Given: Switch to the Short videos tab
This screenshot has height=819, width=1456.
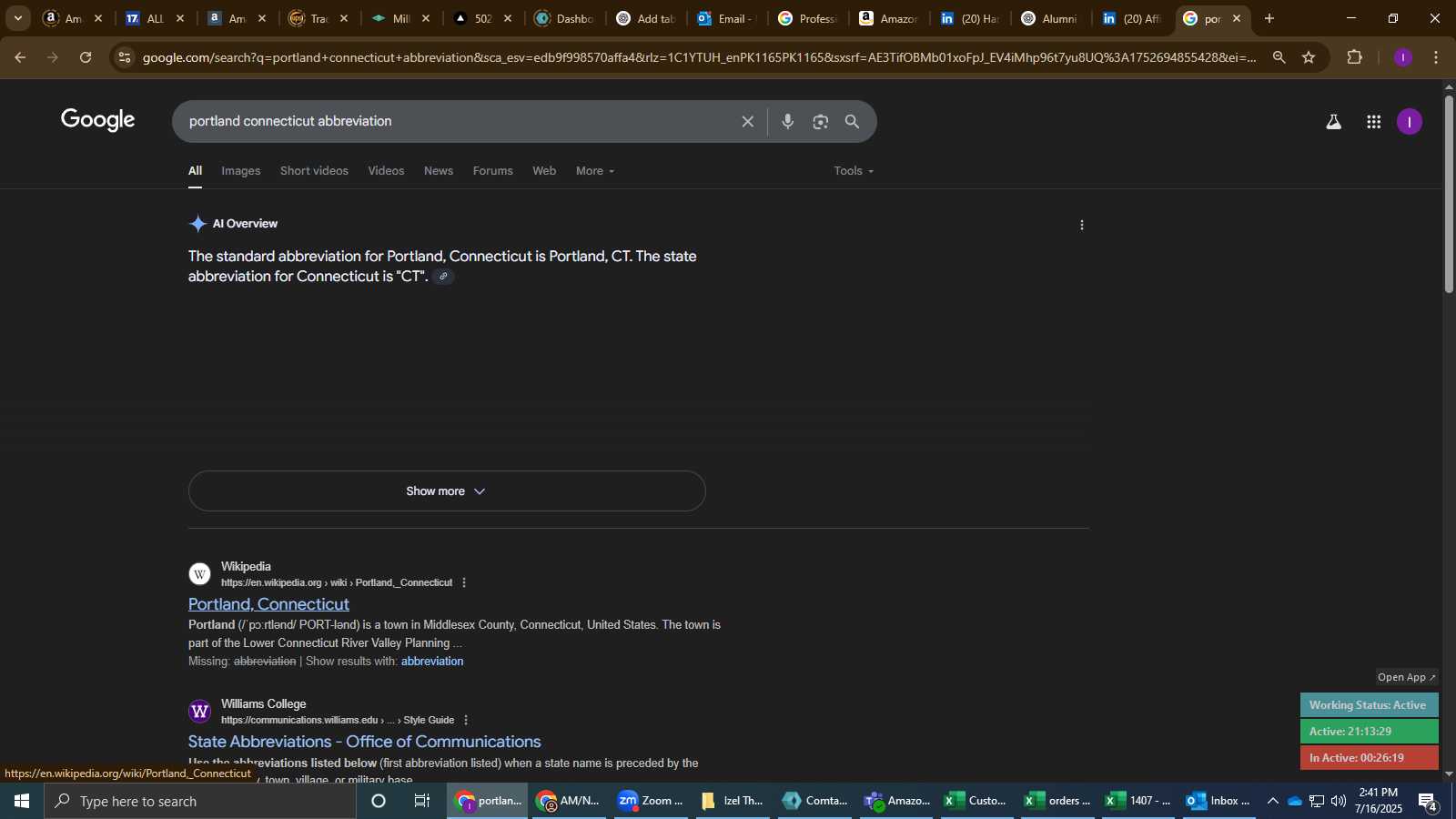Looking at the screenshot, I should [x=314, y=171].
